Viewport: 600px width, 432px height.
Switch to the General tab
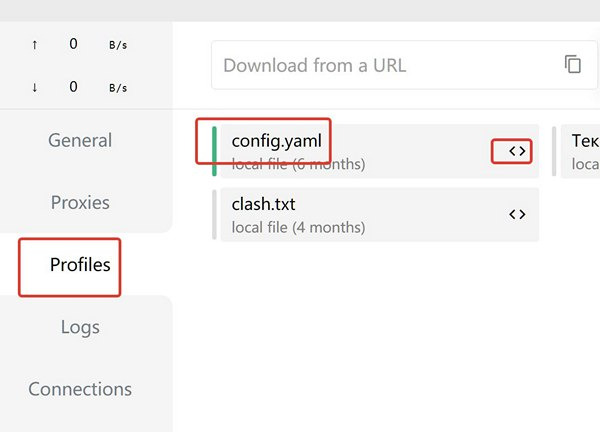pos(80,140)
